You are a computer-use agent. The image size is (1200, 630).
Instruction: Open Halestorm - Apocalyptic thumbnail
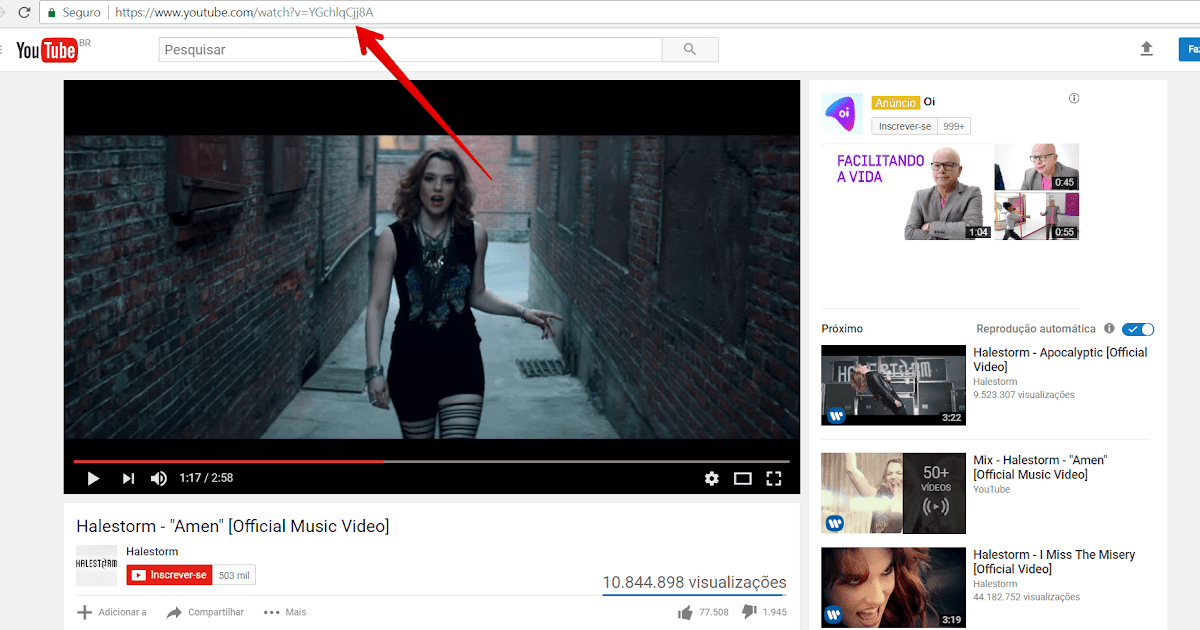point(893,385)
